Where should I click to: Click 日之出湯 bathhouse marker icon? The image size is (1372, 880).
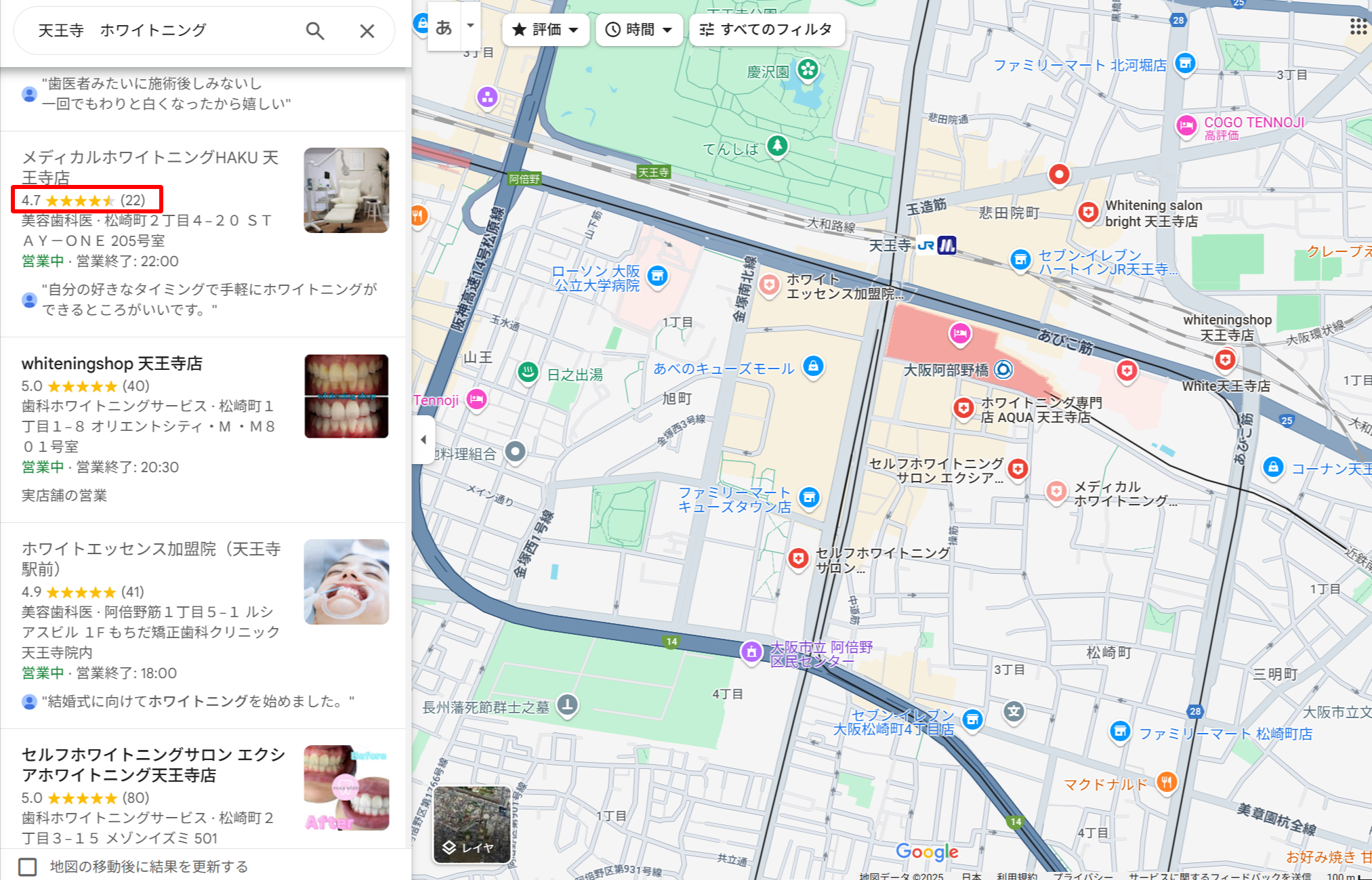(528, 372)
